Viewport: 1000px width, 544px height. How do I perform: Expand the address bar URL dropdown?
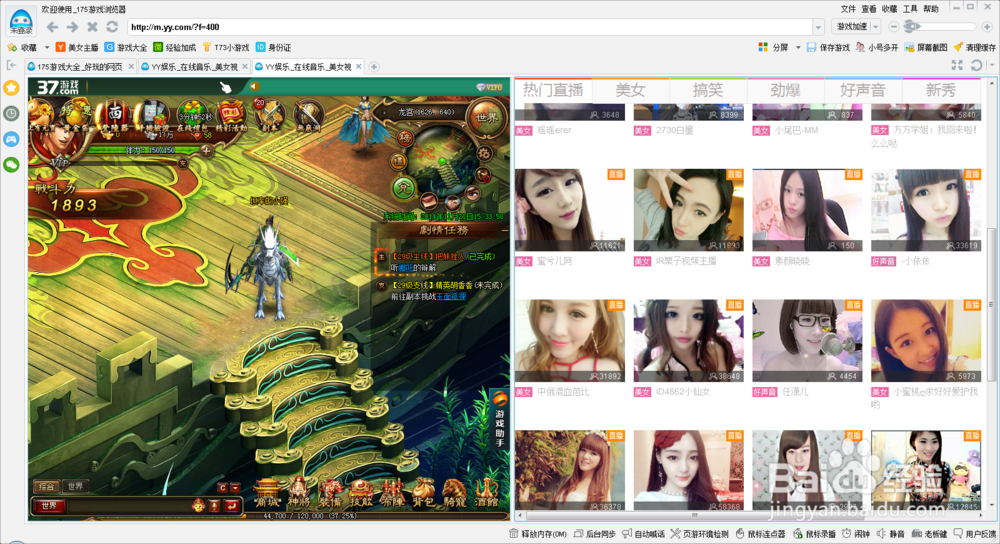818,27
